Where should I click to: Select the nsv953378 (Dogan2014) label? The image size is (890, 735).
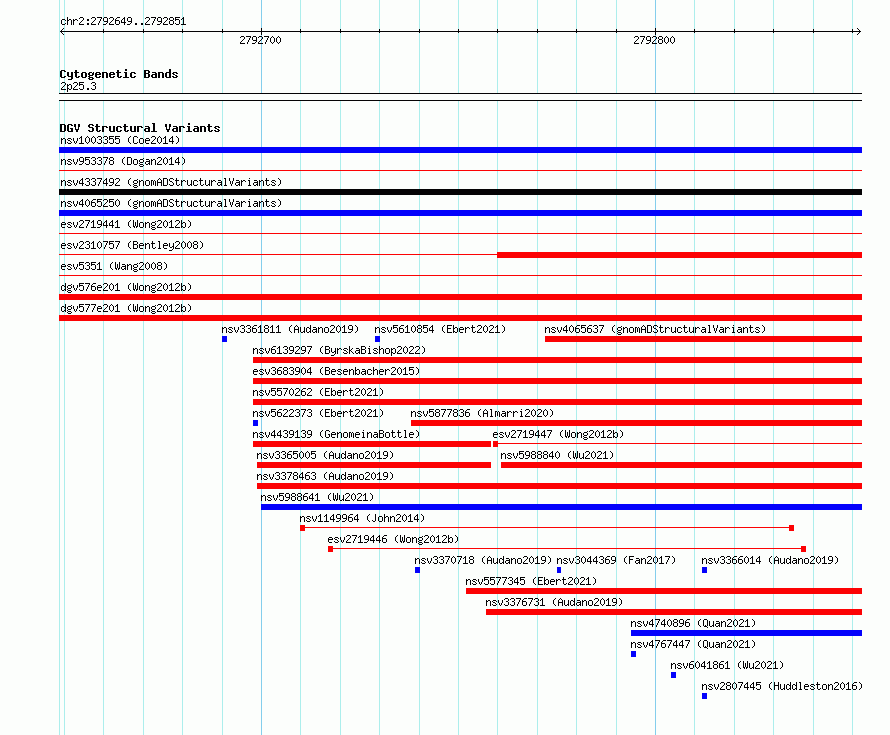tap(123, 161)
